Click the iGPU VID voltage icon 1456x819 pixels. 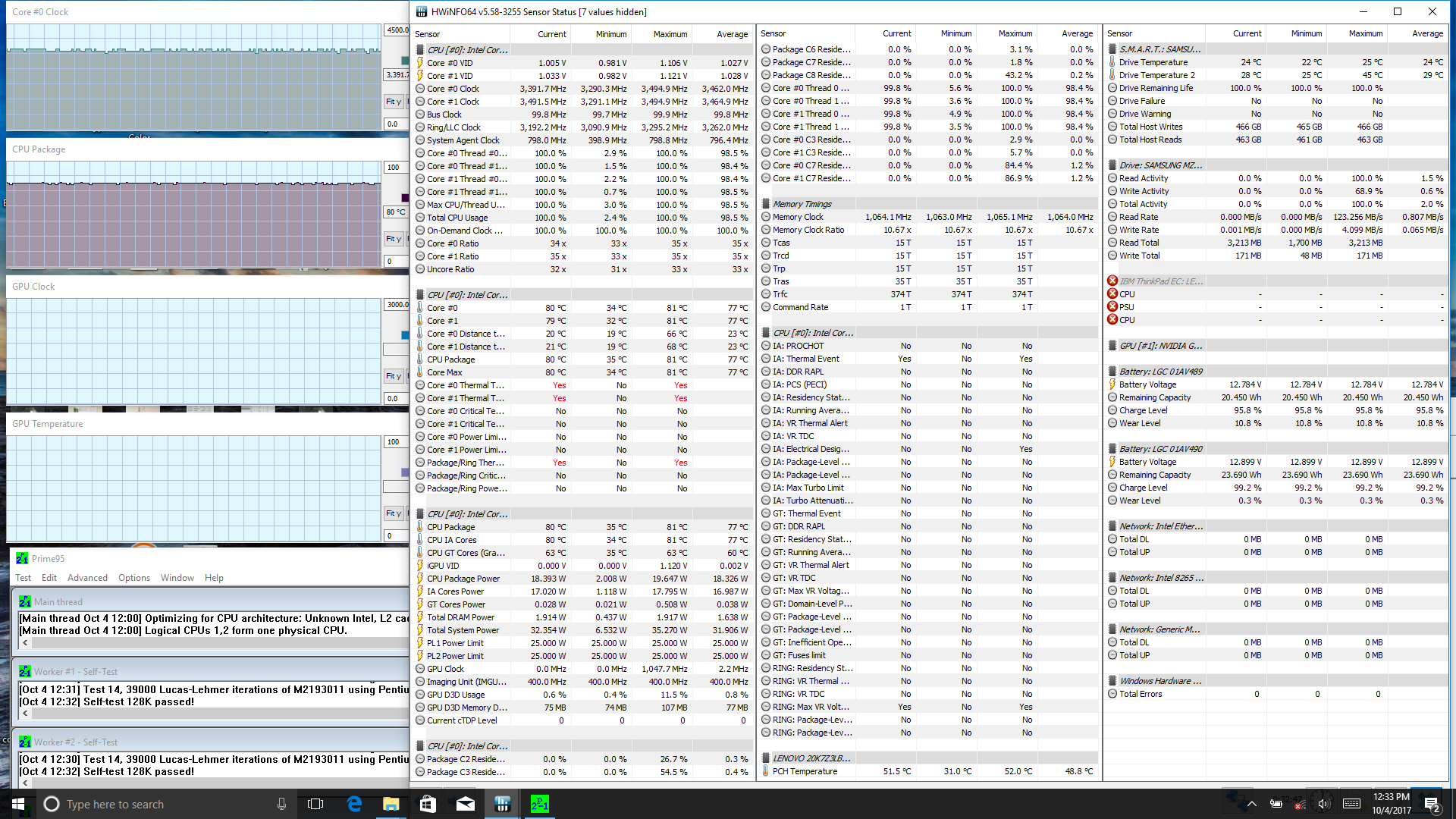[419, 566]
